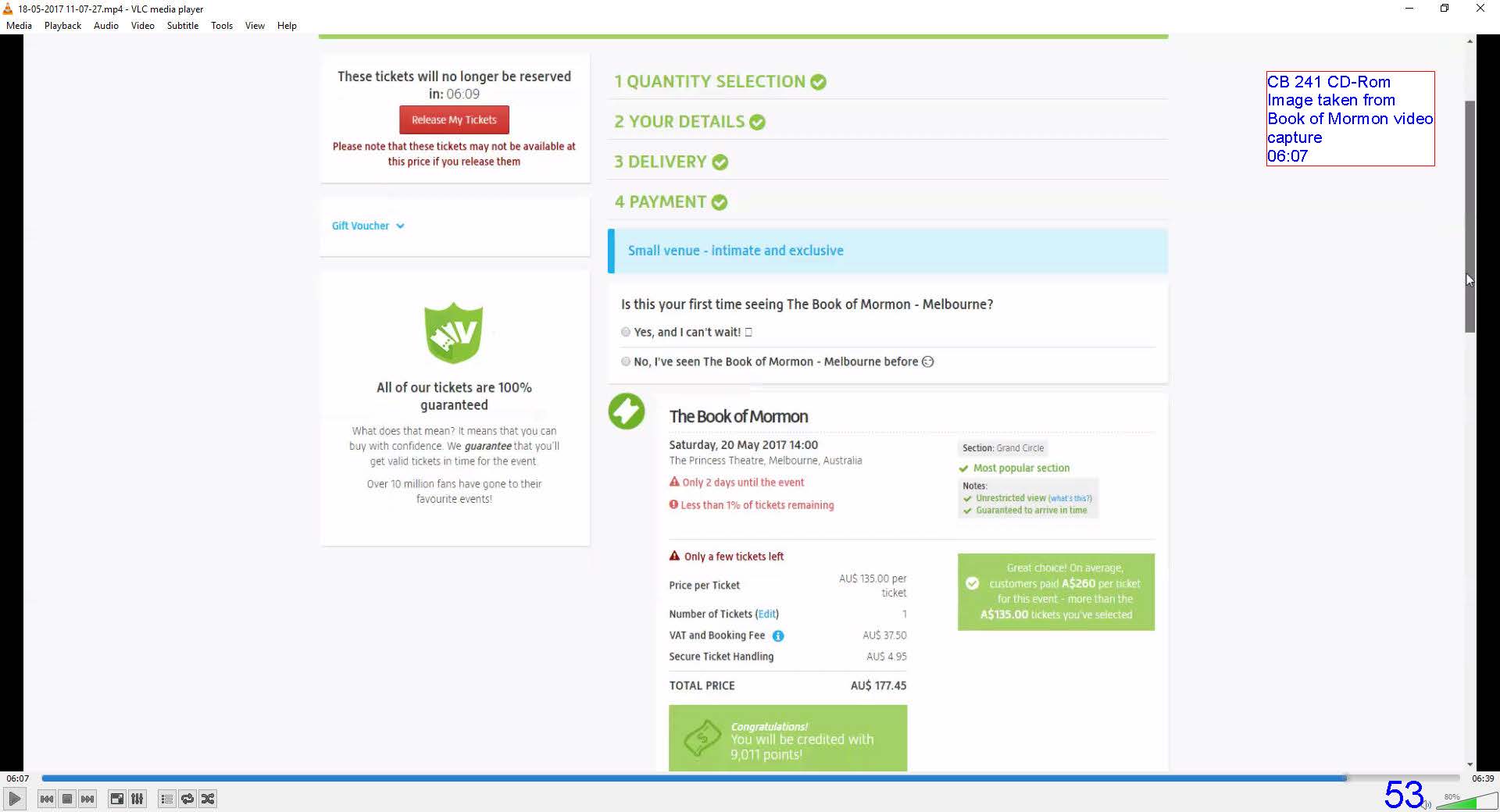Open the View menu

[x=255, y=25]
